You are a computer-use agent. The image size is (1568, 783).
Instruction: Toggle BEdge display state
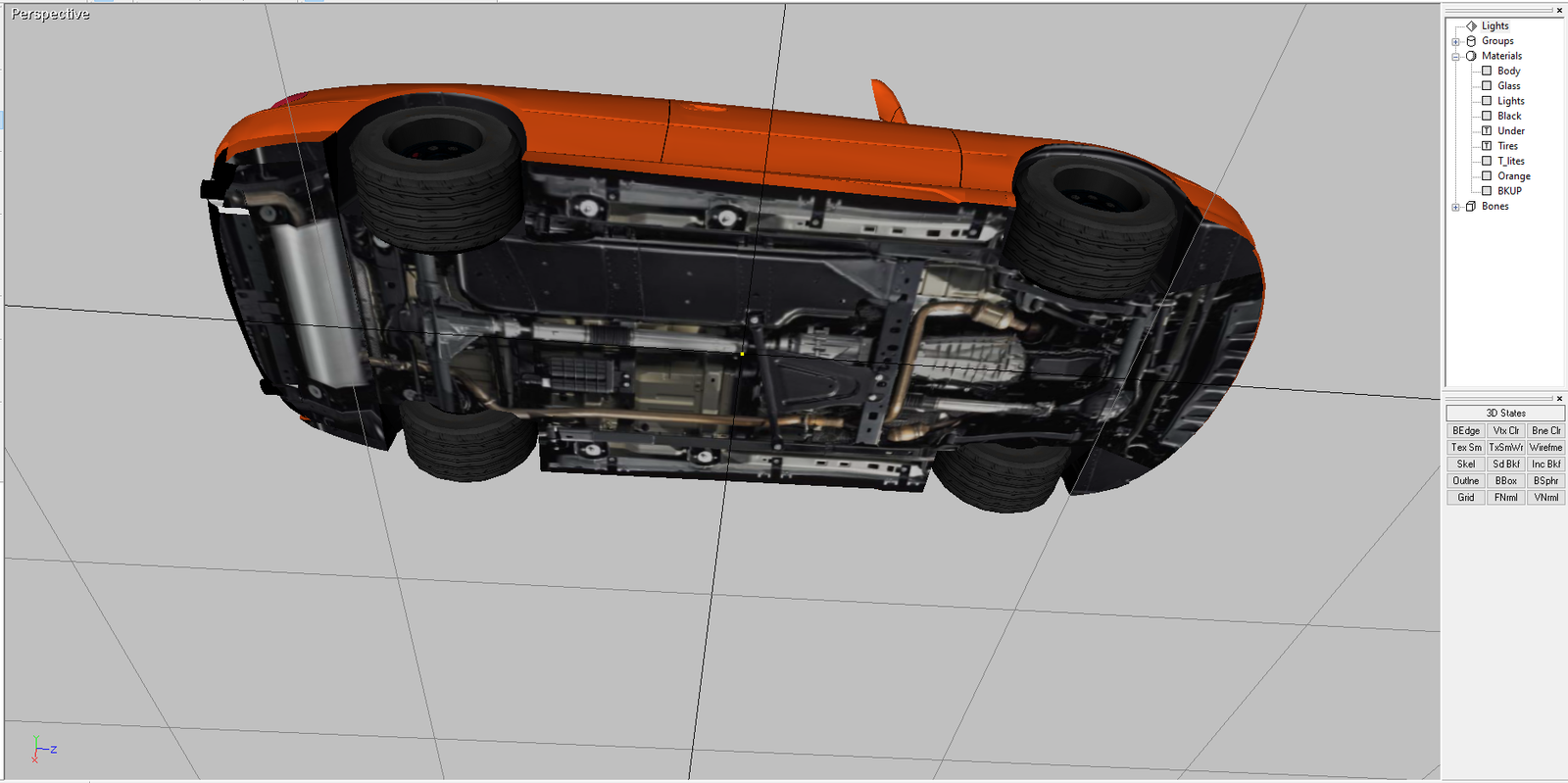(x=1466, y=431)
